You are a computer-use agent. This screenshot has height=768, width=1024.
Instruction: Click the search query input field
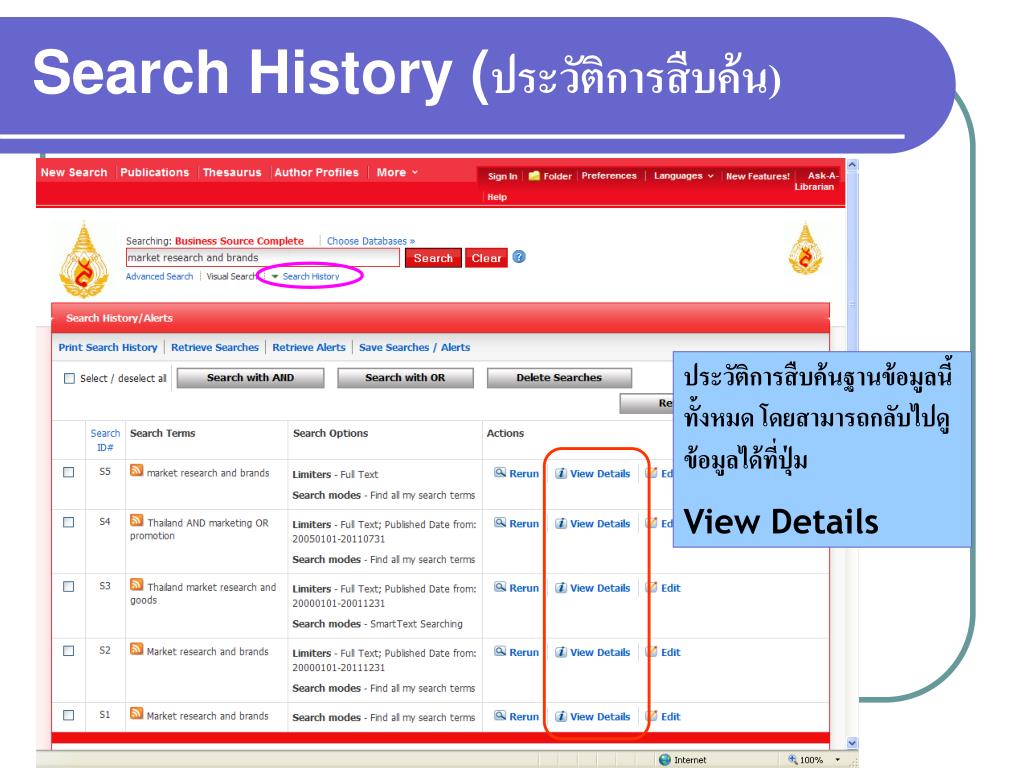[263, 258]
